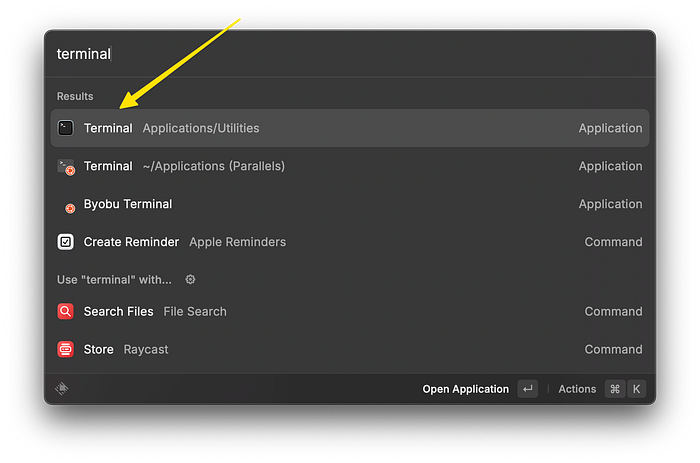
Task: Click the Parallels Terminal app icon
Action: click(x=66, y=167)
